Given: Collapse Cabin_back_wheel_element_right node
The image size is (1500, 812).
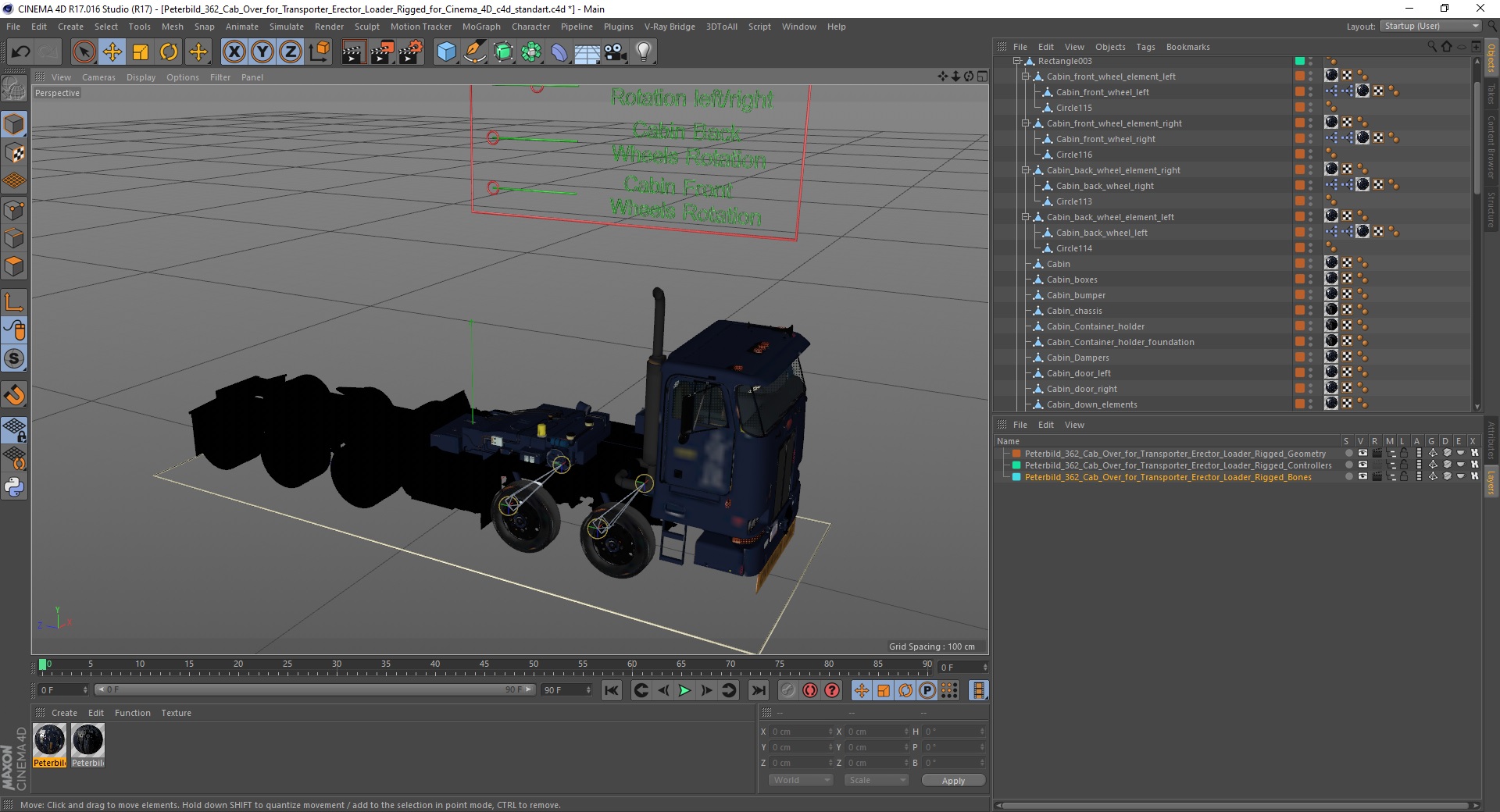Looking at the screenshot, I should pyautogui.click(x=1026, y=170).
